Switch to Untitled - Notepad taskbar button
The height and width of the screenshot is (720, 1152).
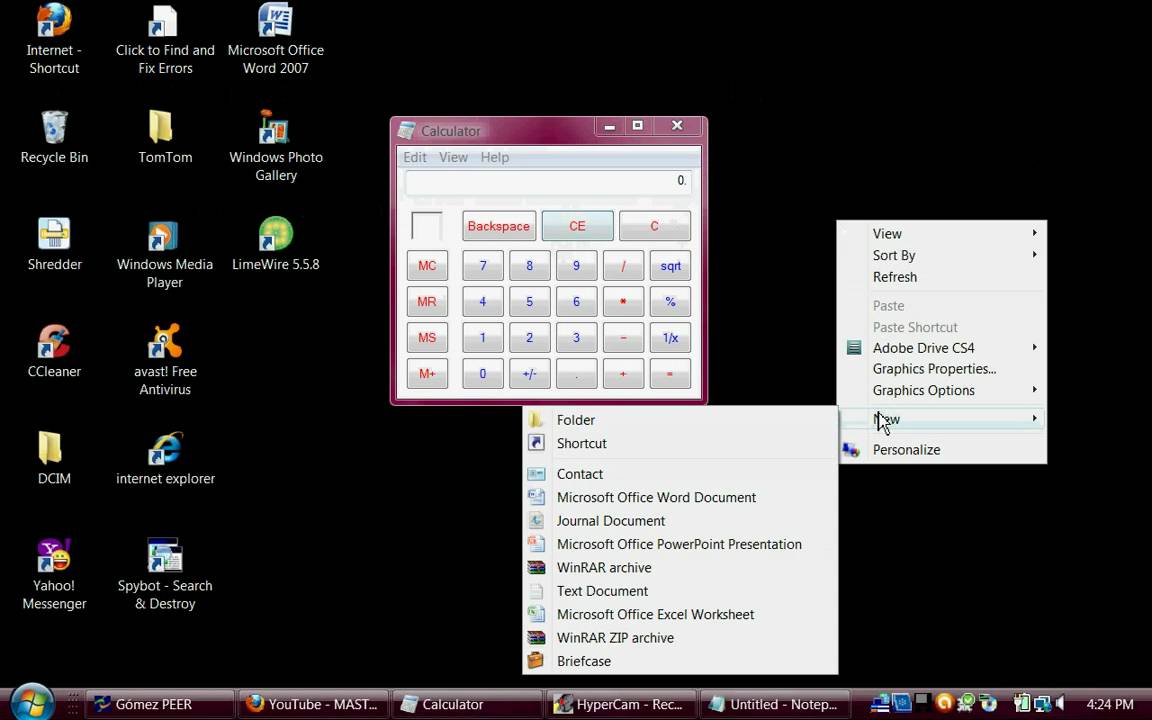(774, 704)
